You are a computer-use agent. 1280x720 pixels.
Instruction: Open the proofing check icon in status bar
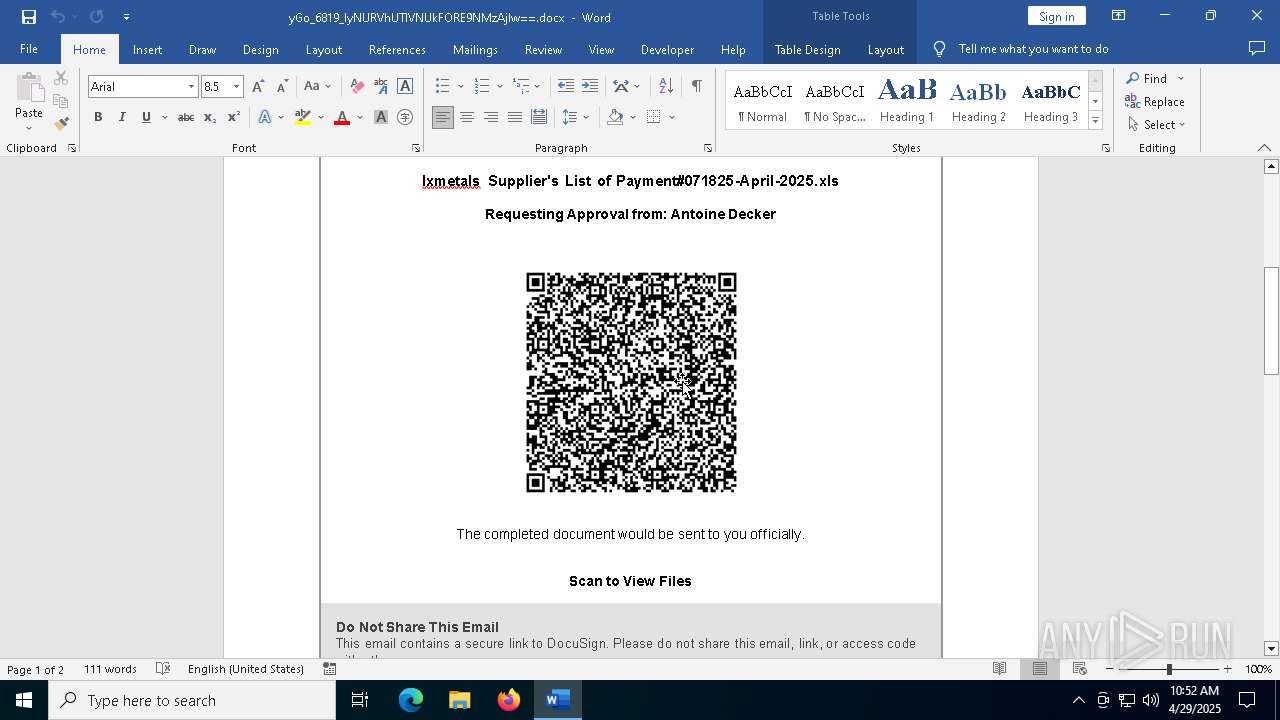[x=163, y=669]
